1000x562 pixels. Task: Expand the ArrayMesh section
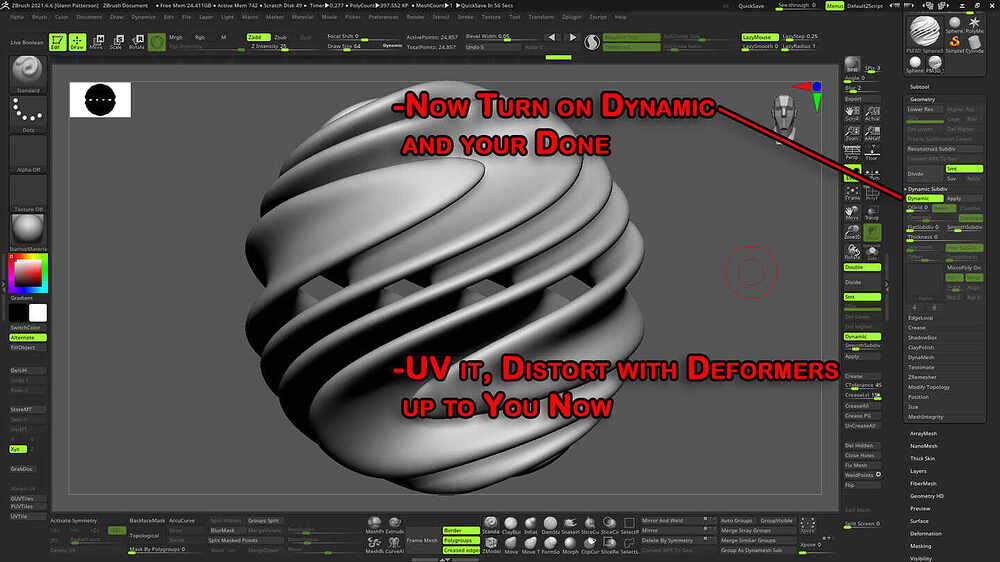pyautogui.click(x=923, y=434)
